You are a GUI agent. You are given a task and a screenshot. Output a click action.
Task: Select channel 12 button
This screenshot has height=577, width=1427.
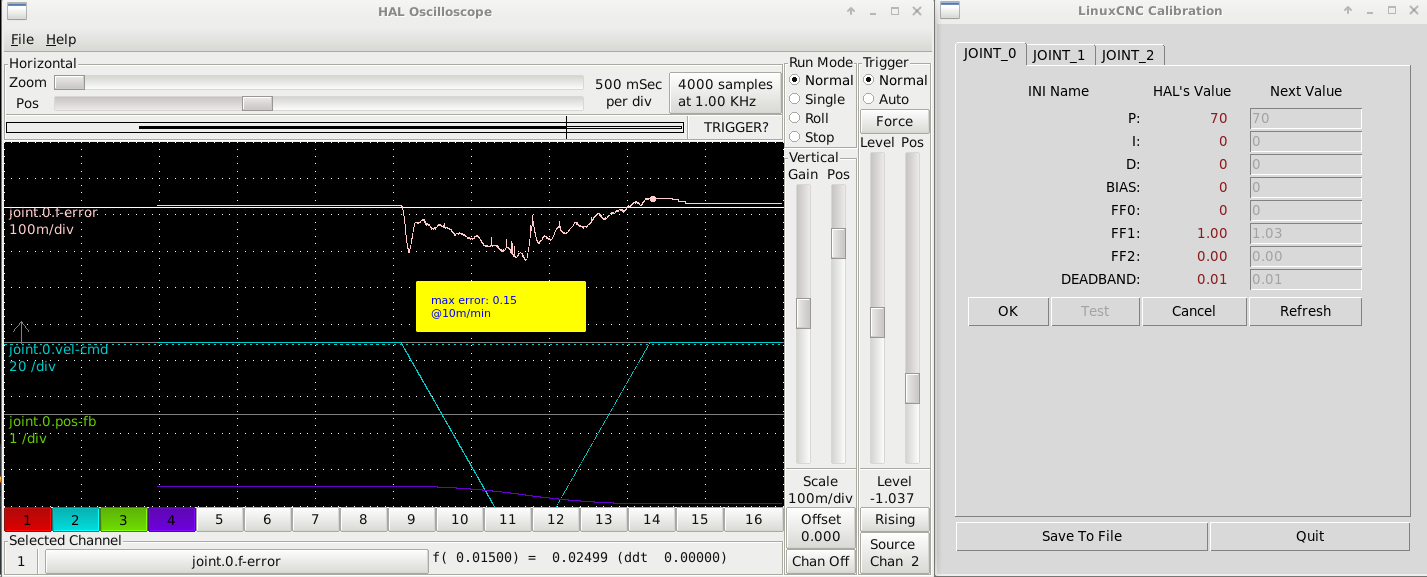point(556,519)
